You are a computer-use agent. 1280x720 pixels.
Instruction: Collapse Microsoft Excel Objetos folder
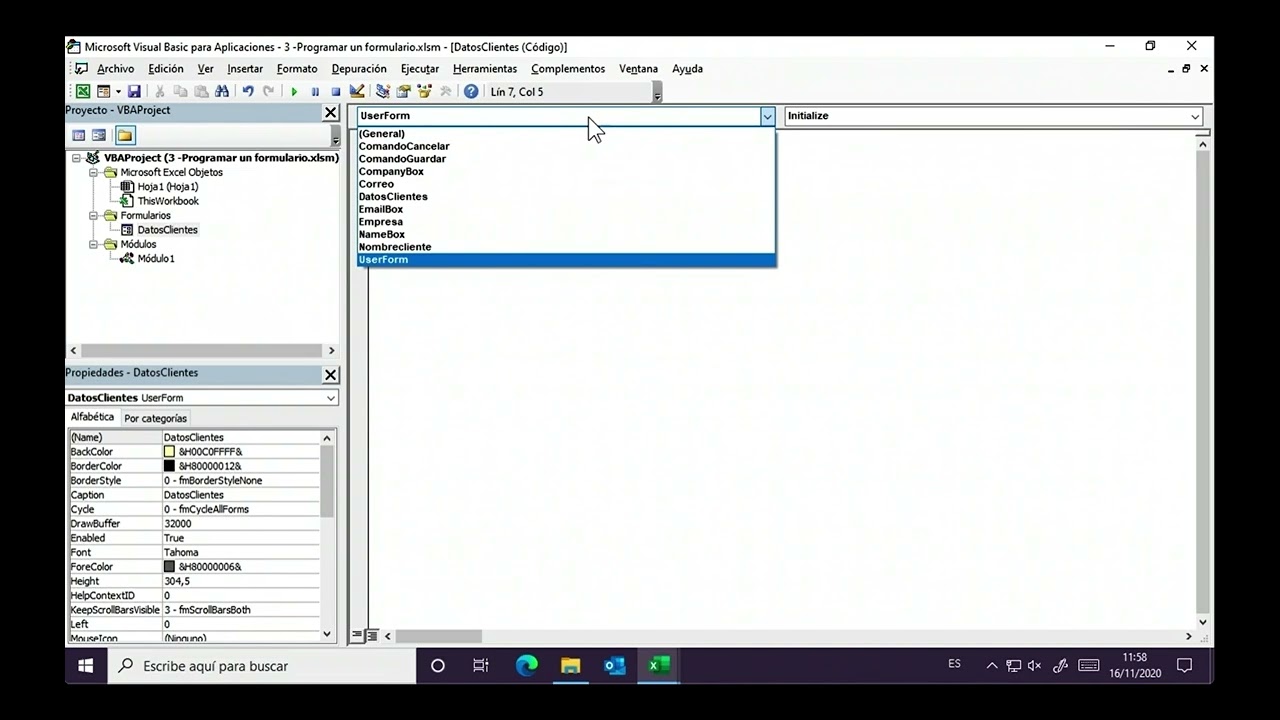click(94, 172)
